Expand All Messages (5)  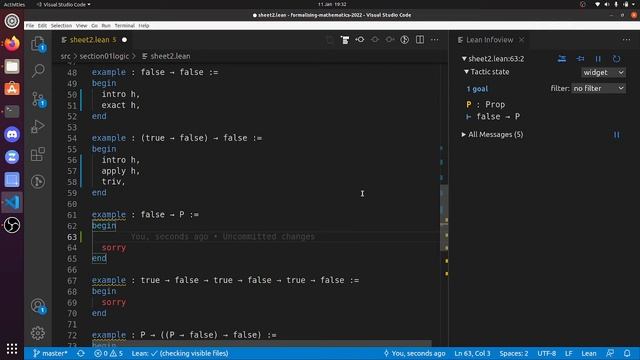pyautogui.click(x=492, y=135)
